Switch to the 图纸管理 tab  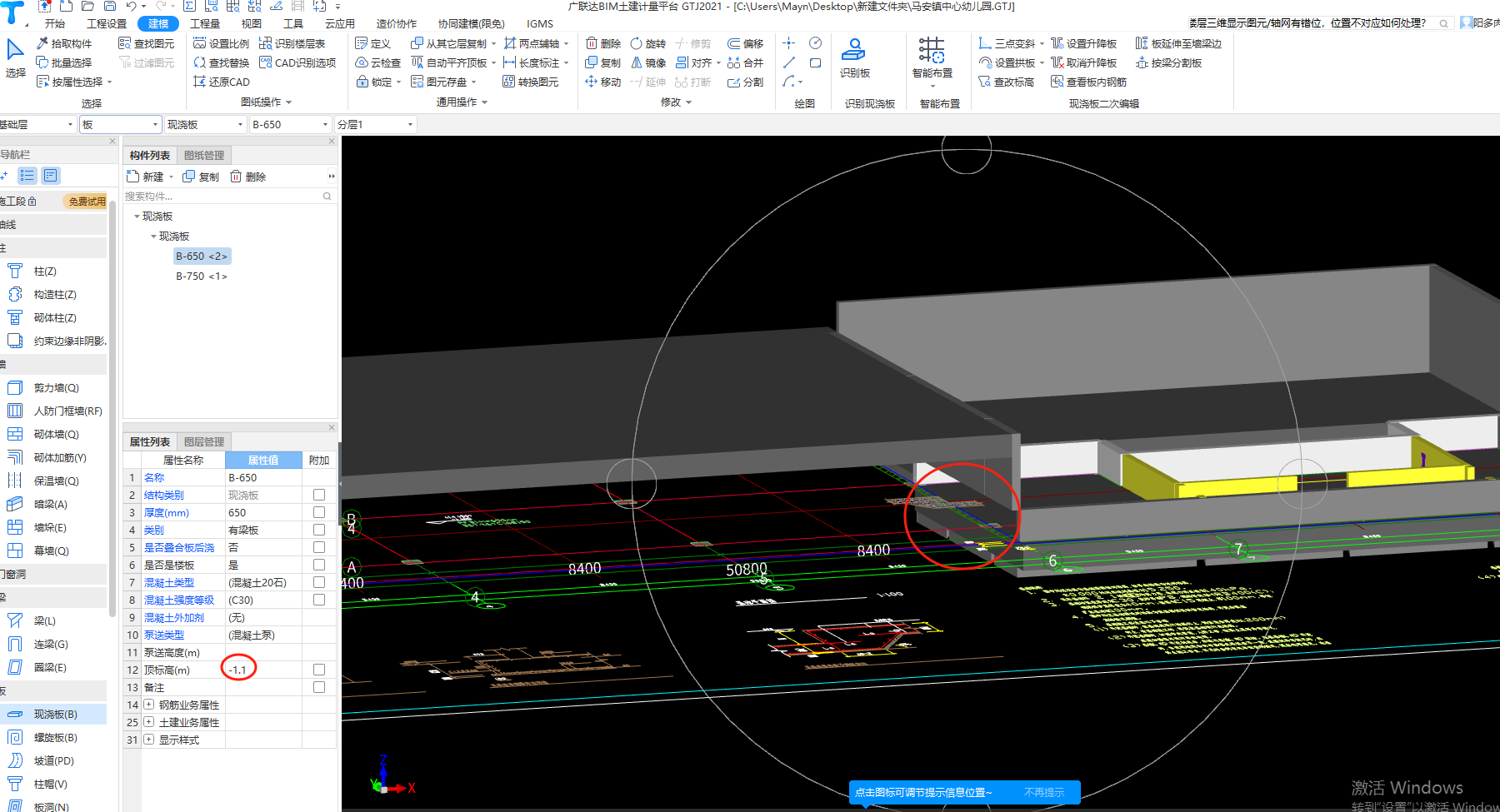(204, 156)
